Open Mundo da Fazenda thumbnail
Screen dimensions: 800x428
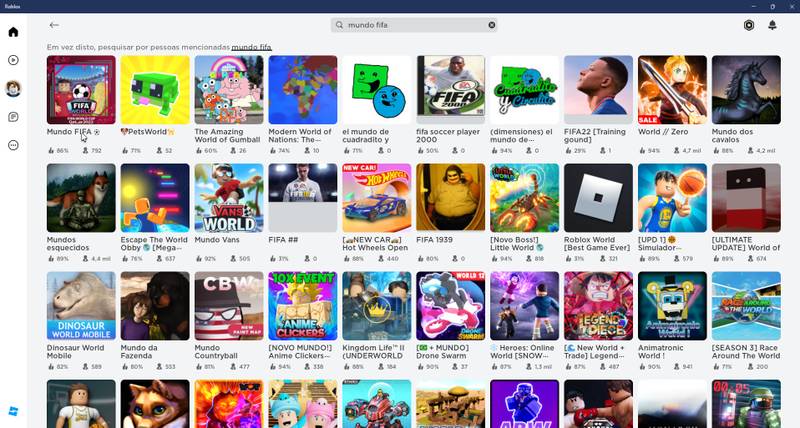click(155, 306)
